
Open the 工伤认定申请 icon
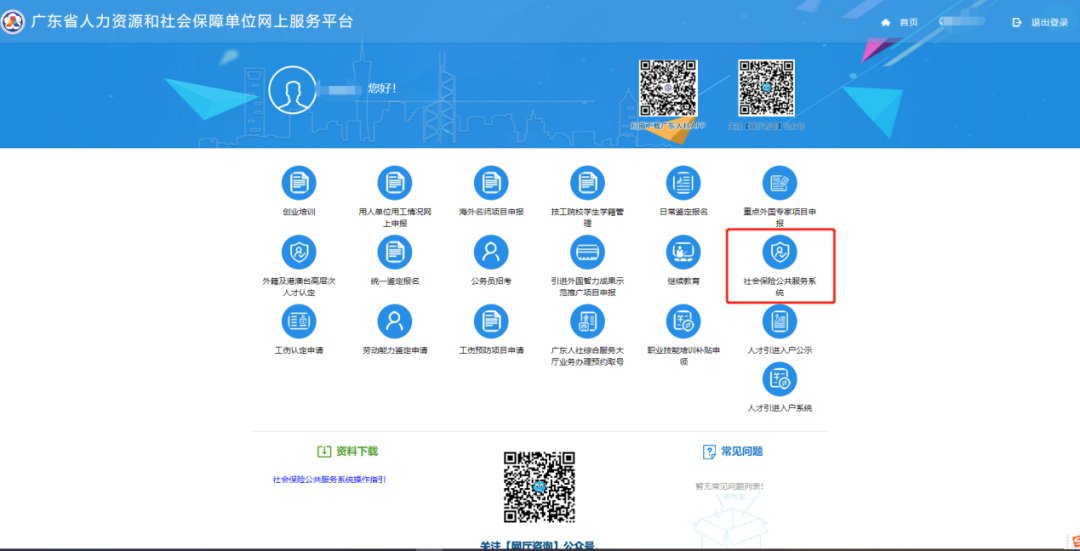(x=298, y=321)
